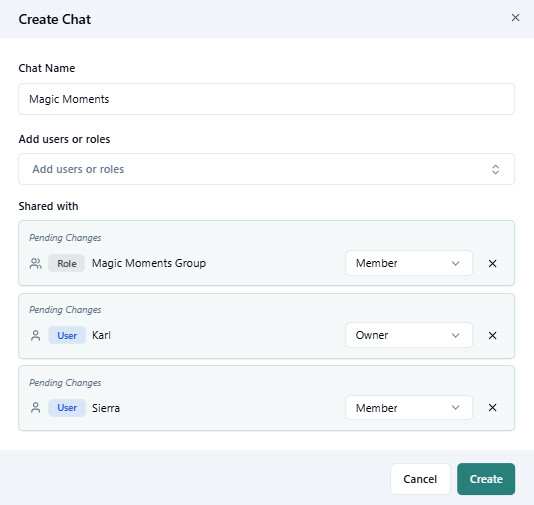Screen dimensions: 534x505
Task: Select the name Karl
Action: tap(101, 335)
